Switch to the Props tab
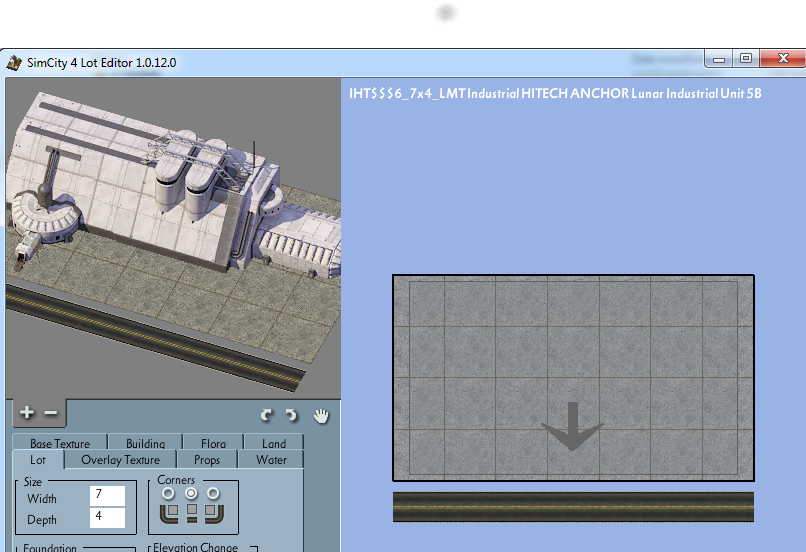806x552 pixels. pos(207,459)
